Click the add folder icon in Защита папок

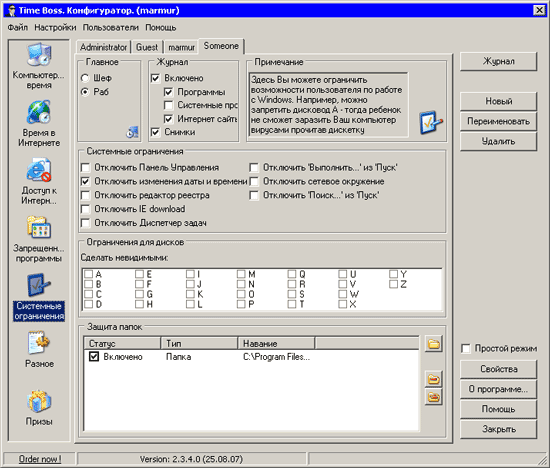434,343
